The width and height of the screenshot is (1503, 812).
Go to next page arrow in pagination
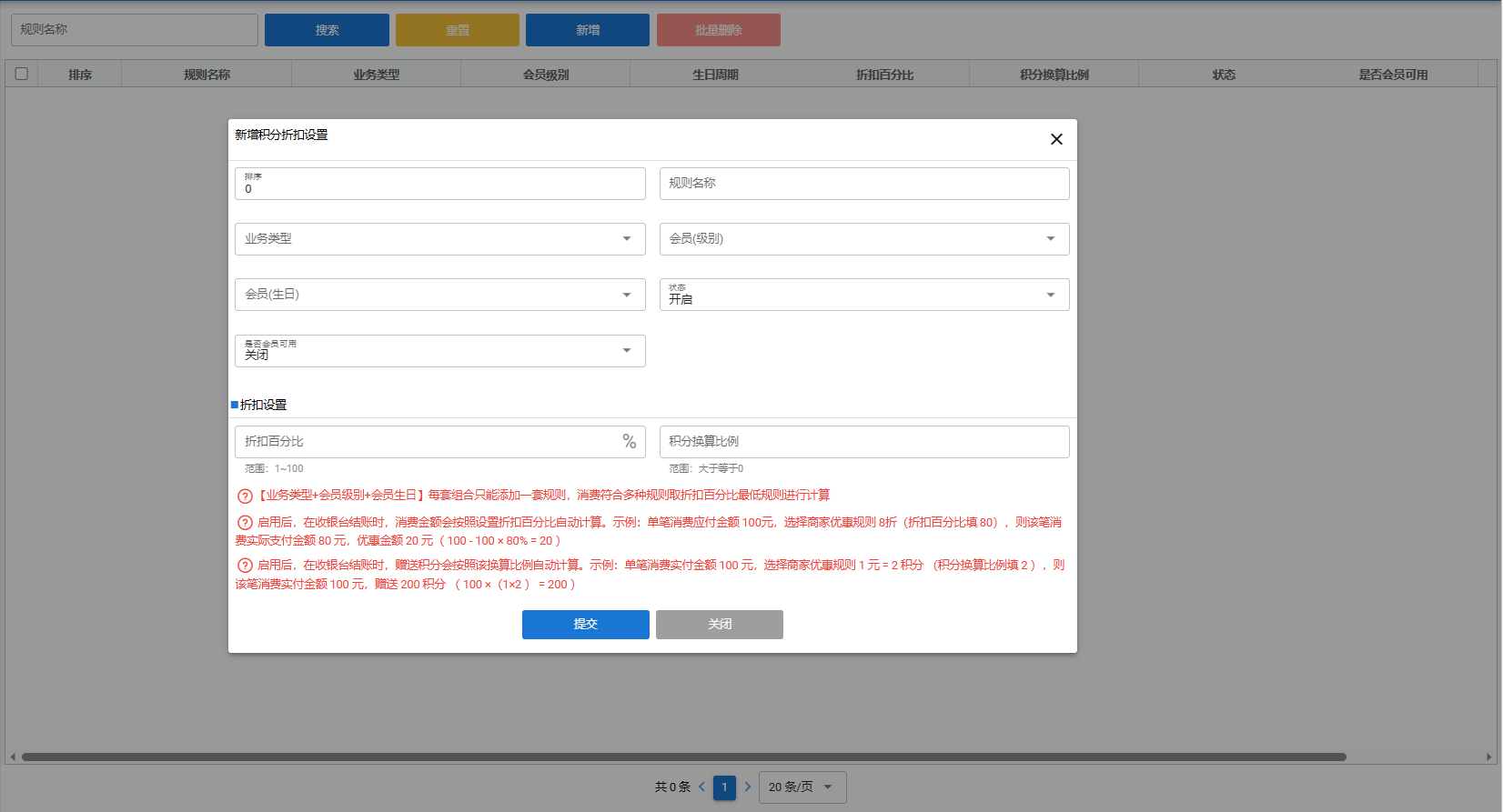click(x=748, y=787)
